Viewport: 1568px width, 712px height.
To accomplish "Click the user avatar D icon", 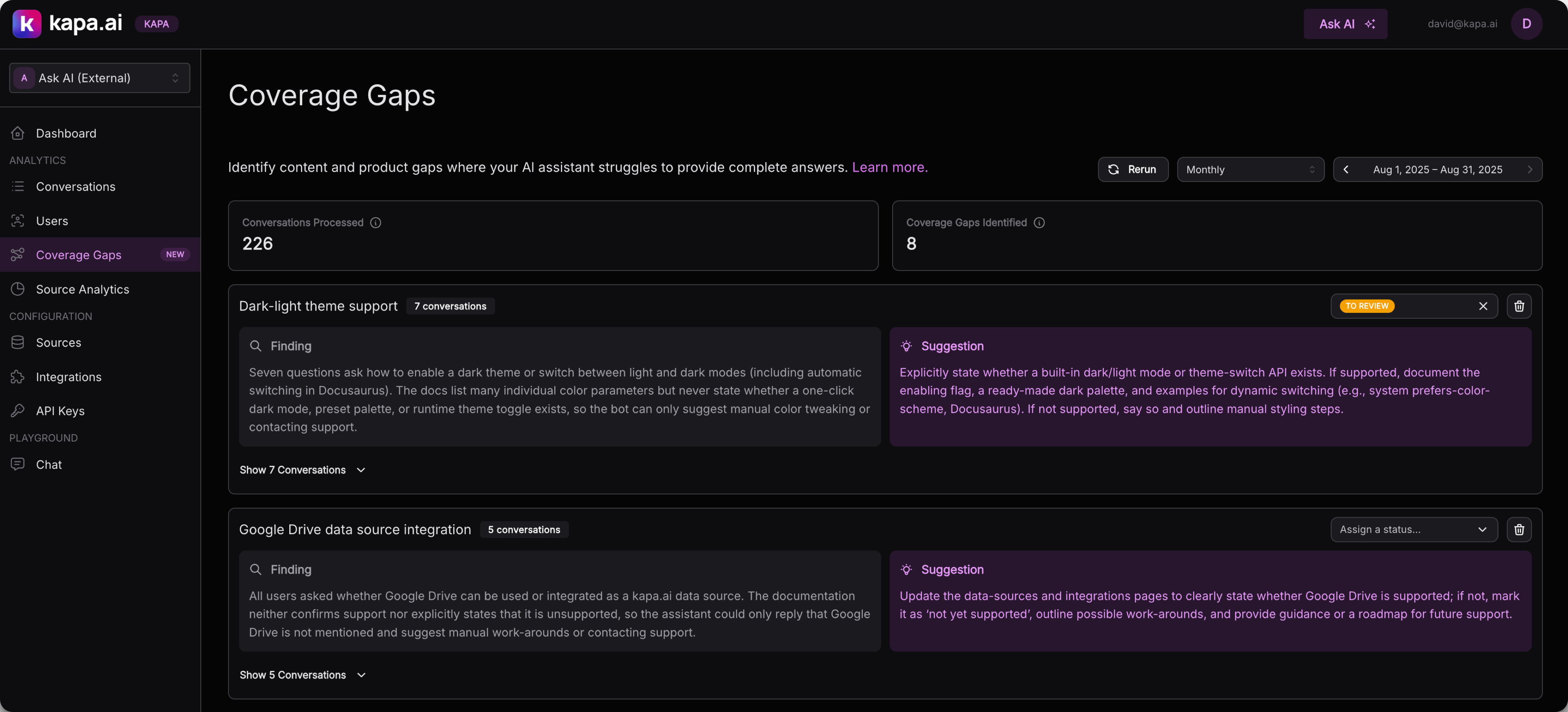I will click(x=1526, y=24).
